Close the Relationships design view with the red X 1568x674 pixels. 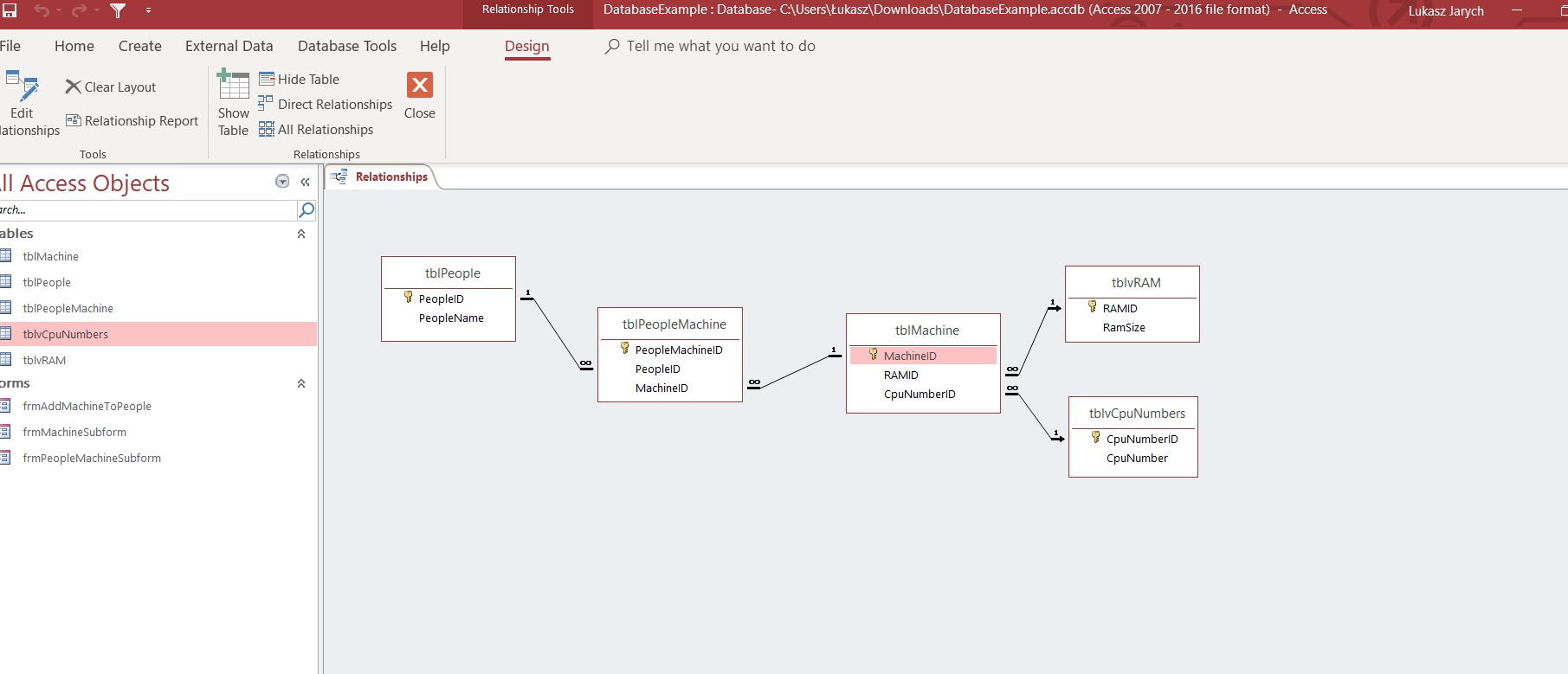(420, 95)
